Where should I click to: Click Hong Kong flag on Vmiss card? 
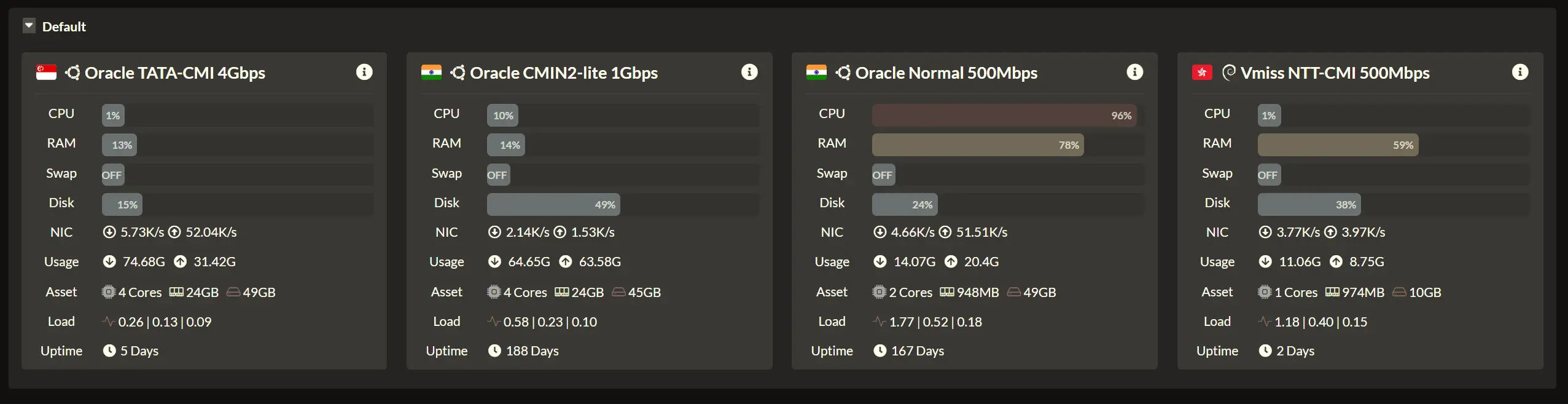[x=1202, y=73]
